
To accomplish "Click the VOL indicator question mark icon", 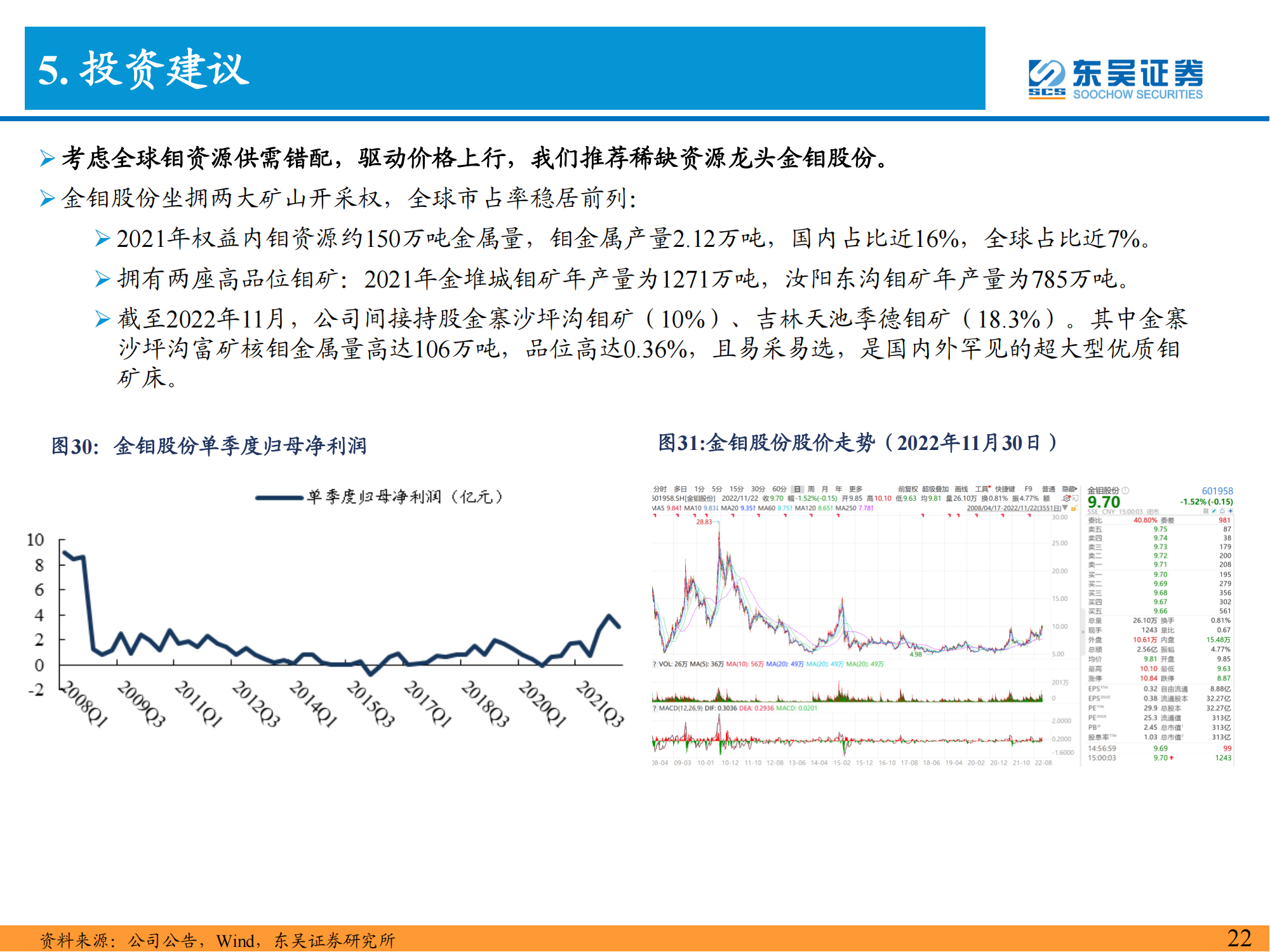I will (x=655, y=664).
